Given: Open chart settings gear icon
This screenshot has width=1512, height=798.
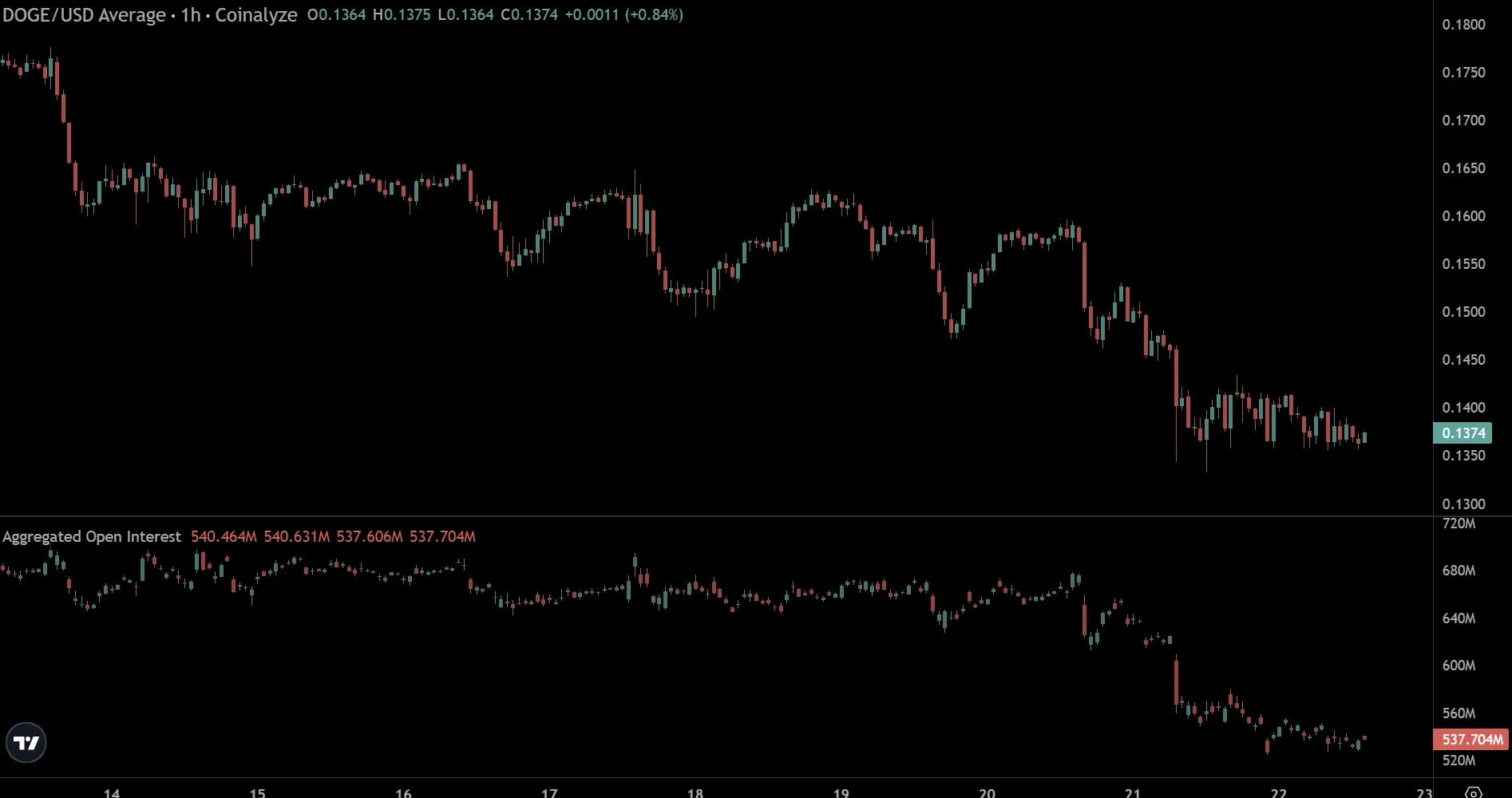Looking at the screenshot, I should coord(1474,792).
